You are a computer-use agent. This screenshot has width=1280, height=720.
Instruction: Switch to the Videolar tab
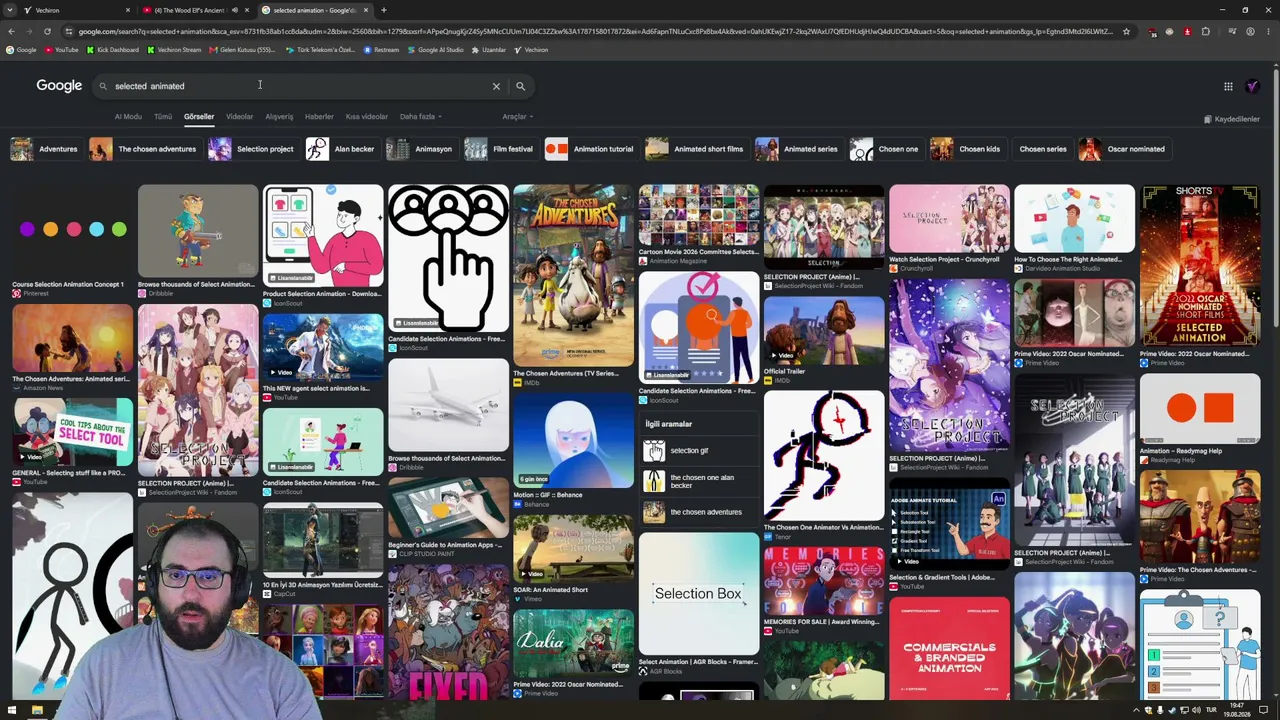pos(239,117)
